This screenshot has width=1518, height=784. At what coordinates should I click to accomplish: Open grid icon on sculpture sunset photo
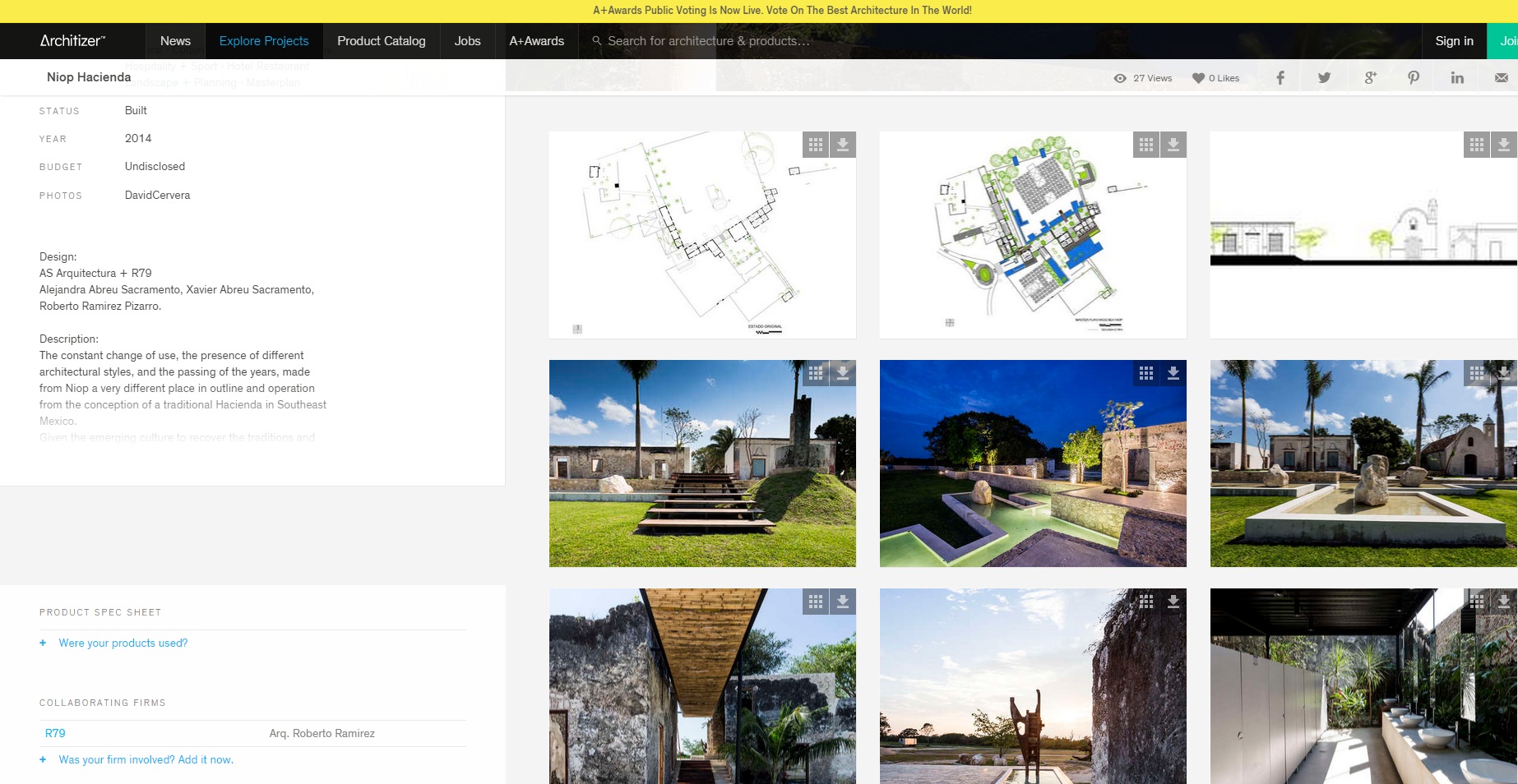pyautogui.click(x=1146, y=602)
